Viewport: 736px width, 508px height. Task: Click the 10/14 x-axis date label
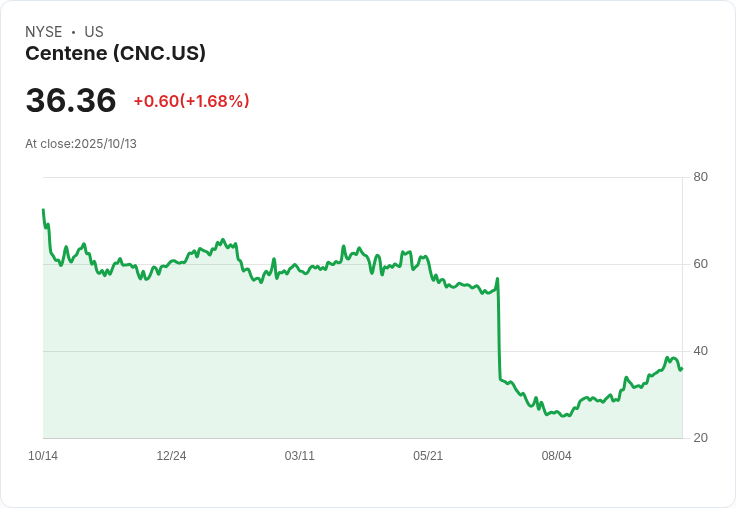pyautogui.click(x=43, y=456)
